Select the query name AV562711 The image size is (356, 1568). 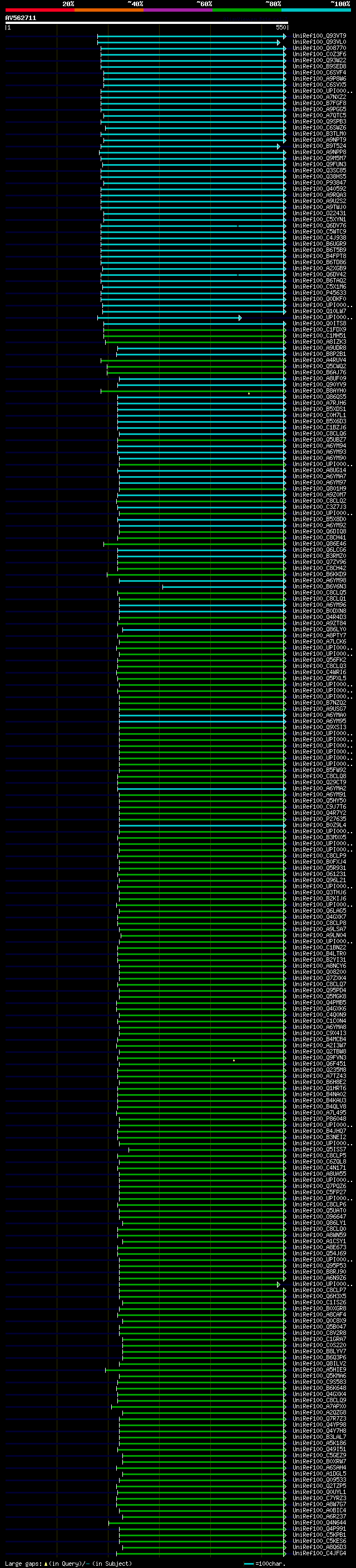(21, 18)
